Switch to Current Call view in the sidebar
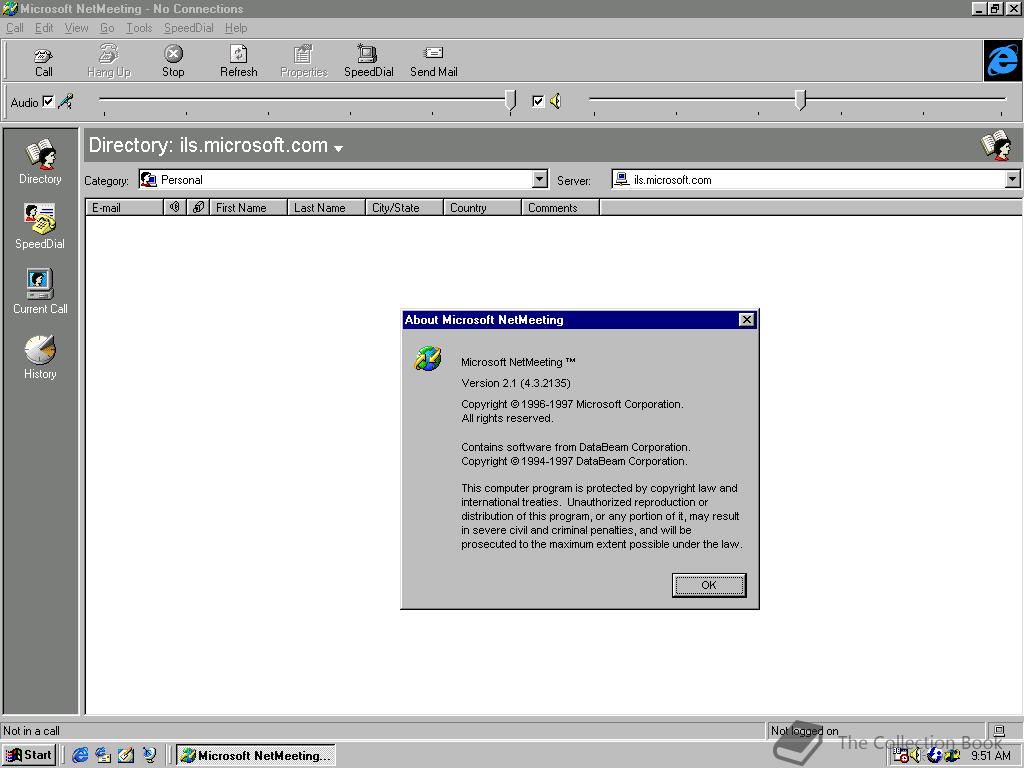The width and height of the screenshot is (1024, 768). (40, 292)
